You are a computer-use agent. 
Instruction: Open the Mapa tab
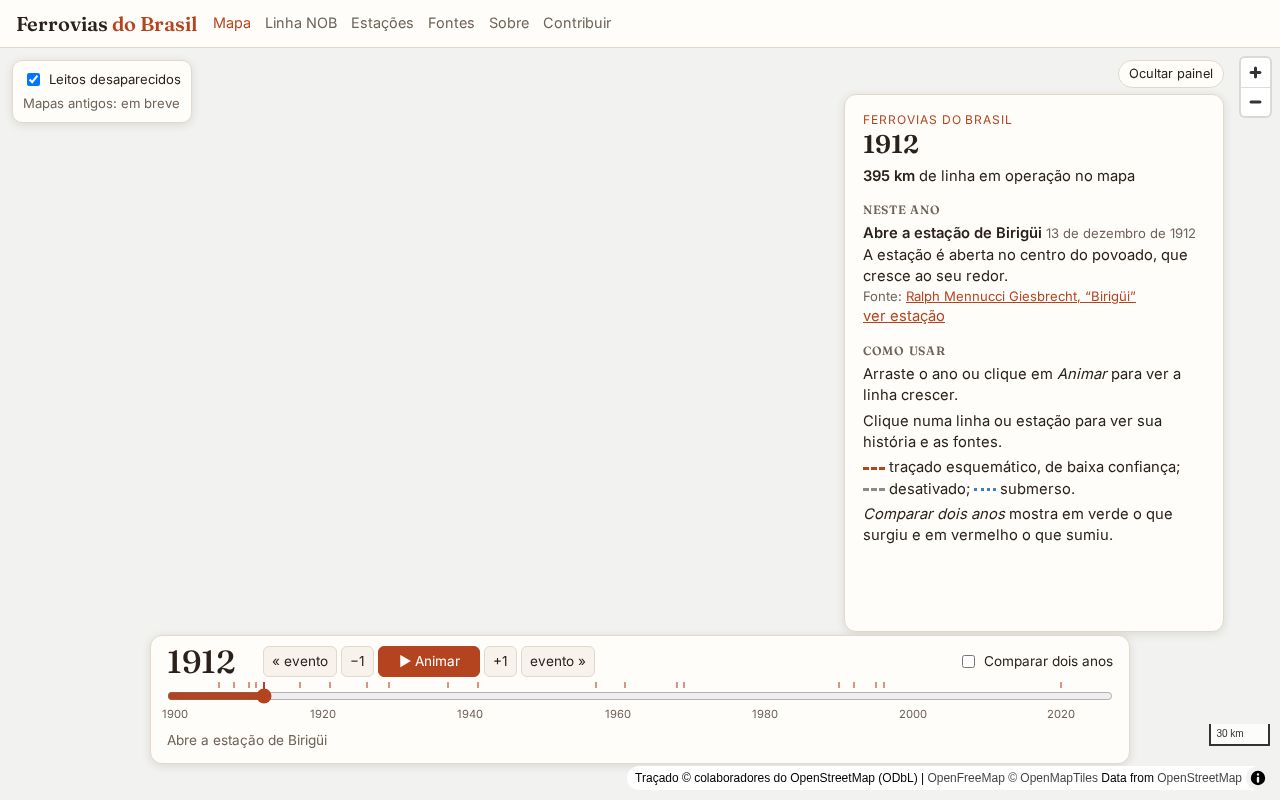tap(232, 23)
